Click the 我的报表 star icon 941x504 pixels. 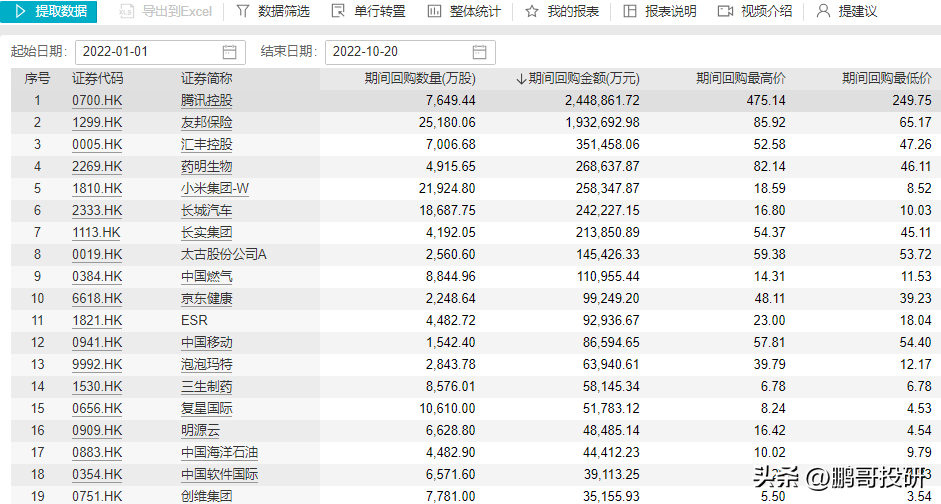(x=532, y=11)
